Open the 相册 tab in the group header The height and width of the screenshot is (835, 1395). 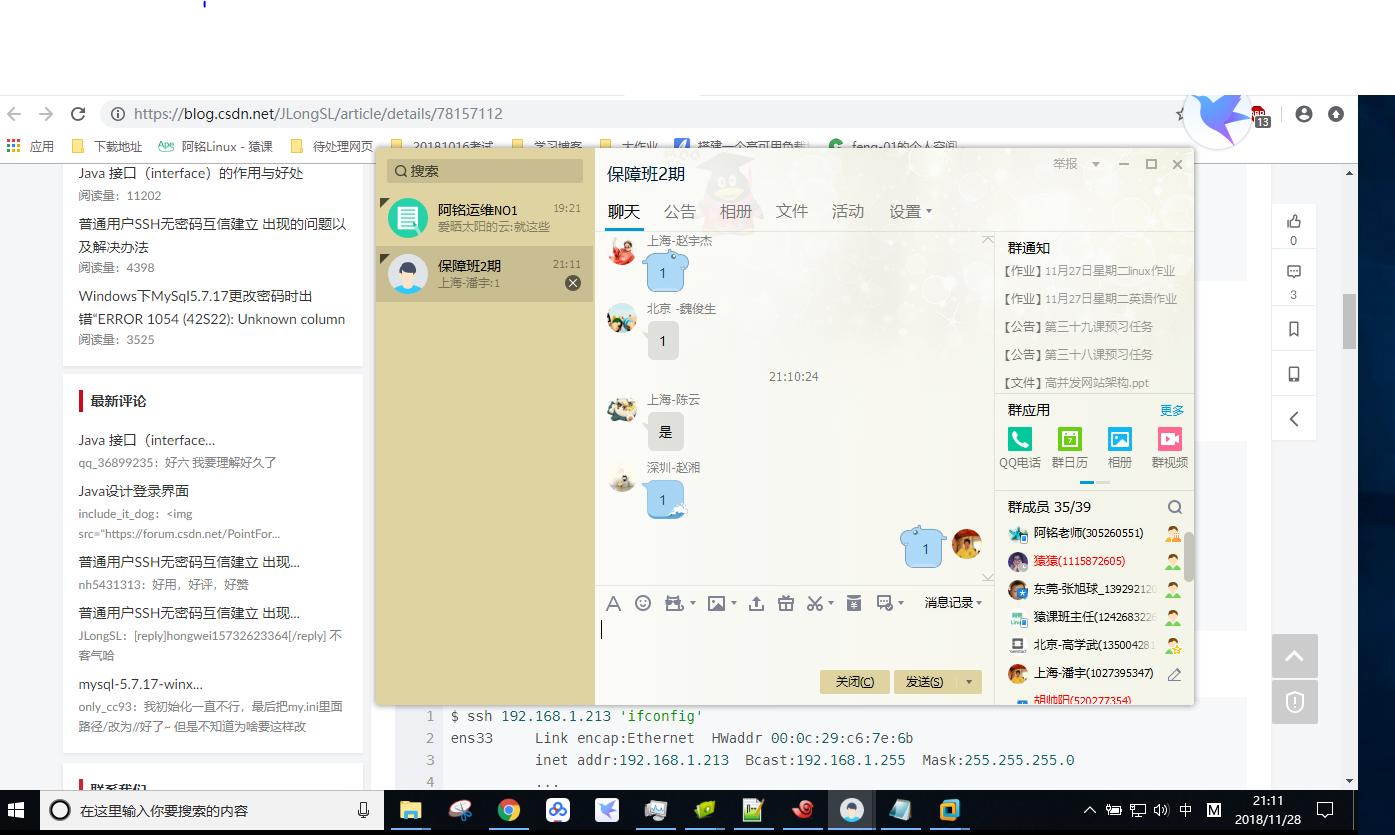736,212
